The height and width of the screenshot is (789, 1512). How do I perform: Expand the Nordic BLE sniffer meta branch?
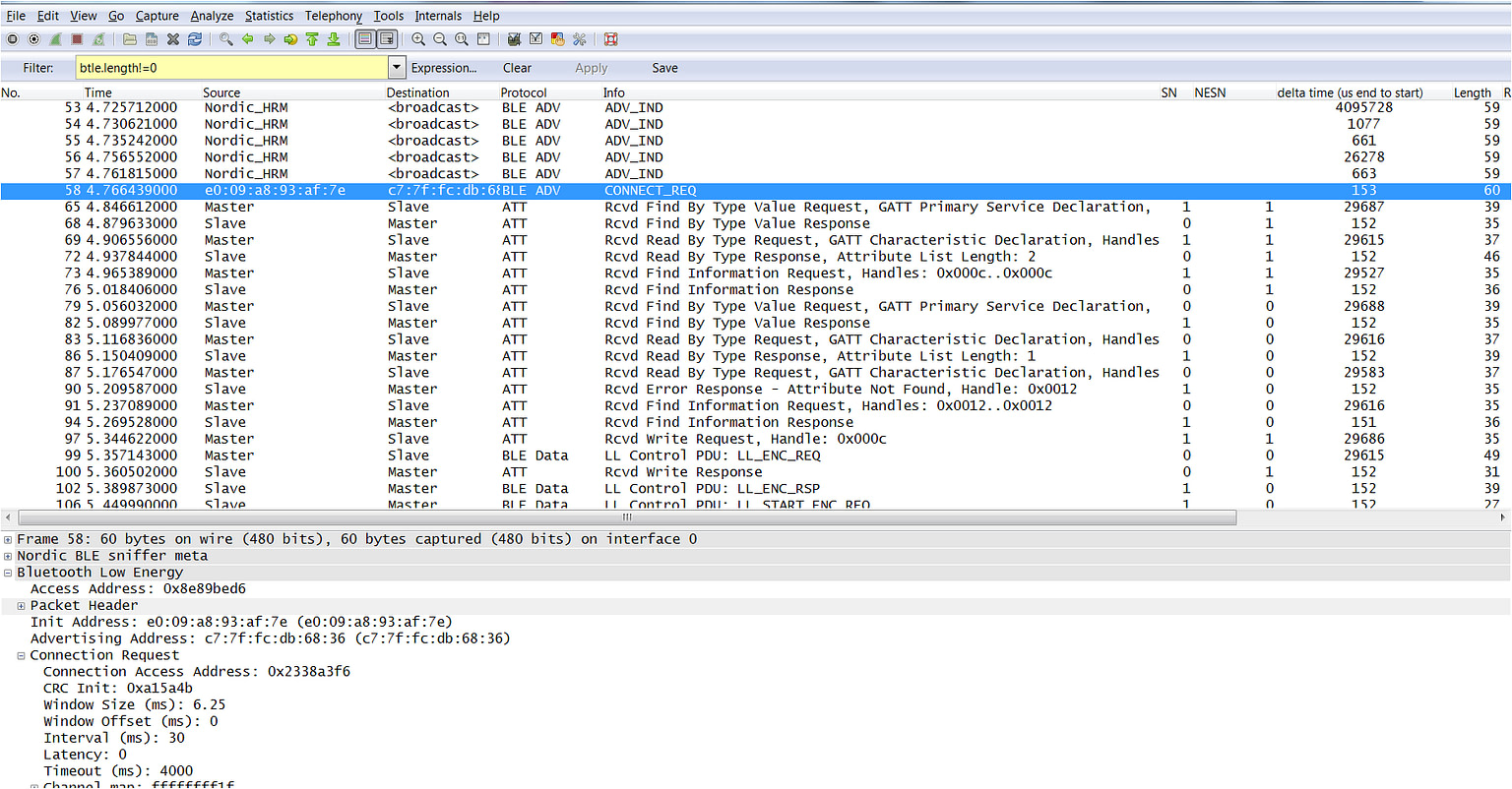(x=9, y=555)
